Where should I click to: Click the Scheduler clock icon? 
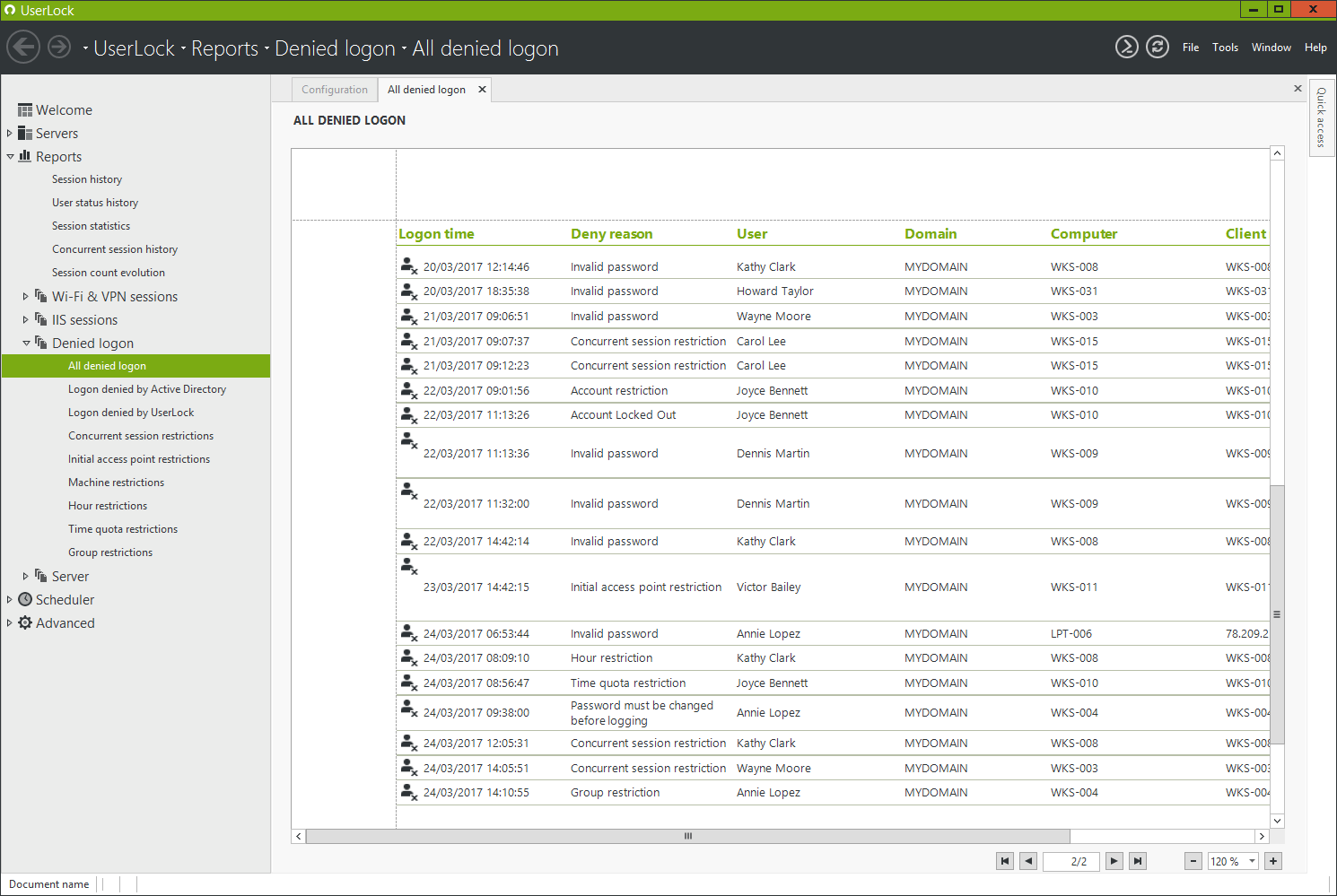click(x=25, y=599)
